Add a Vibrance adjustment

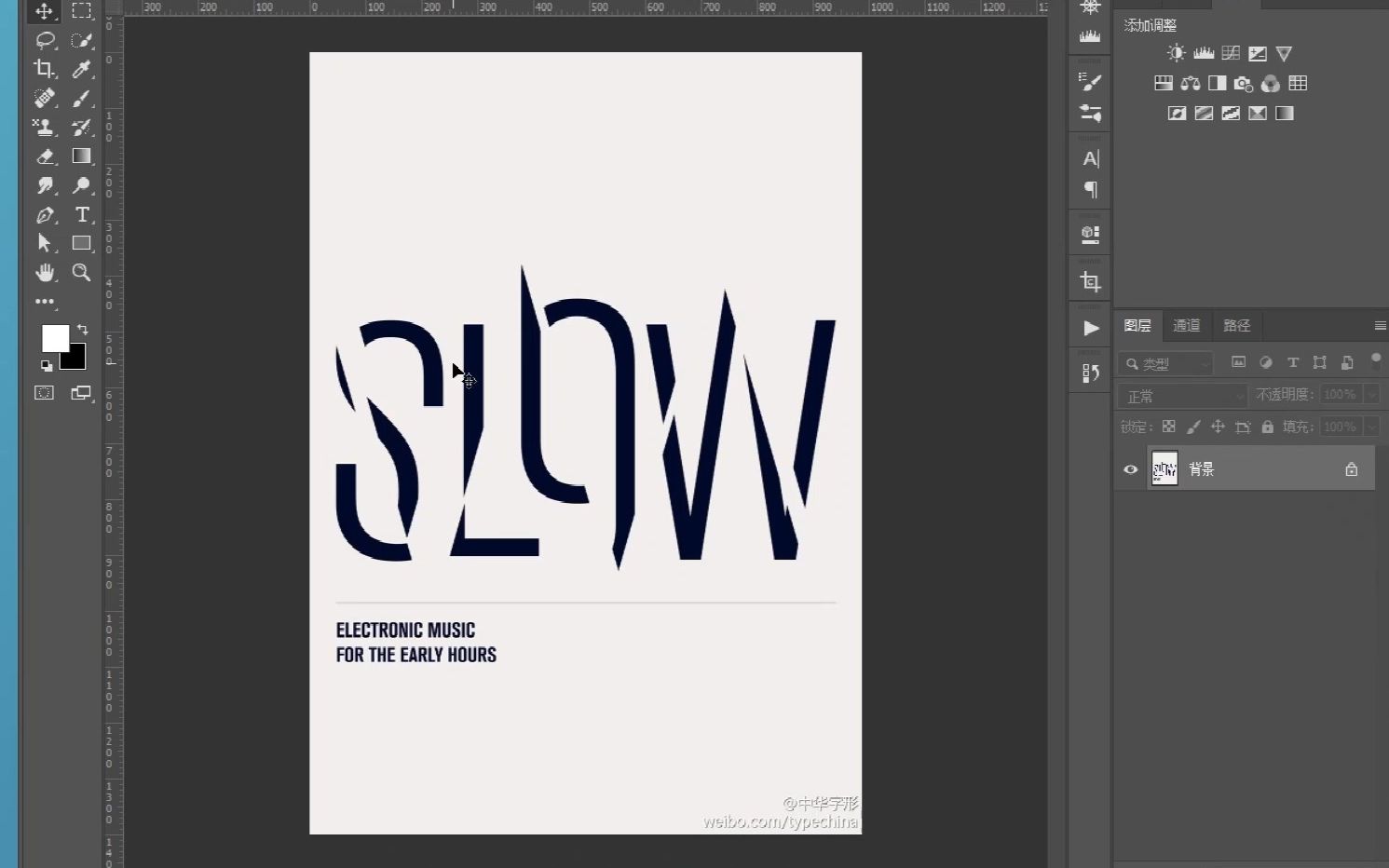[1284, 53]
